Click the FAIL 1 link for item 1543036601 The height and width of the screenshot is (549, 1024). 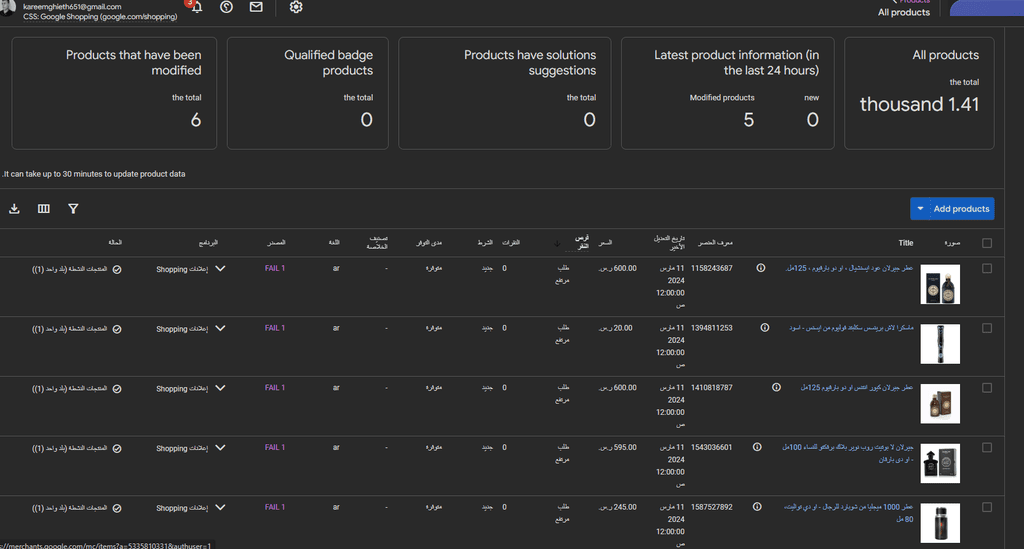pos(275,447)
